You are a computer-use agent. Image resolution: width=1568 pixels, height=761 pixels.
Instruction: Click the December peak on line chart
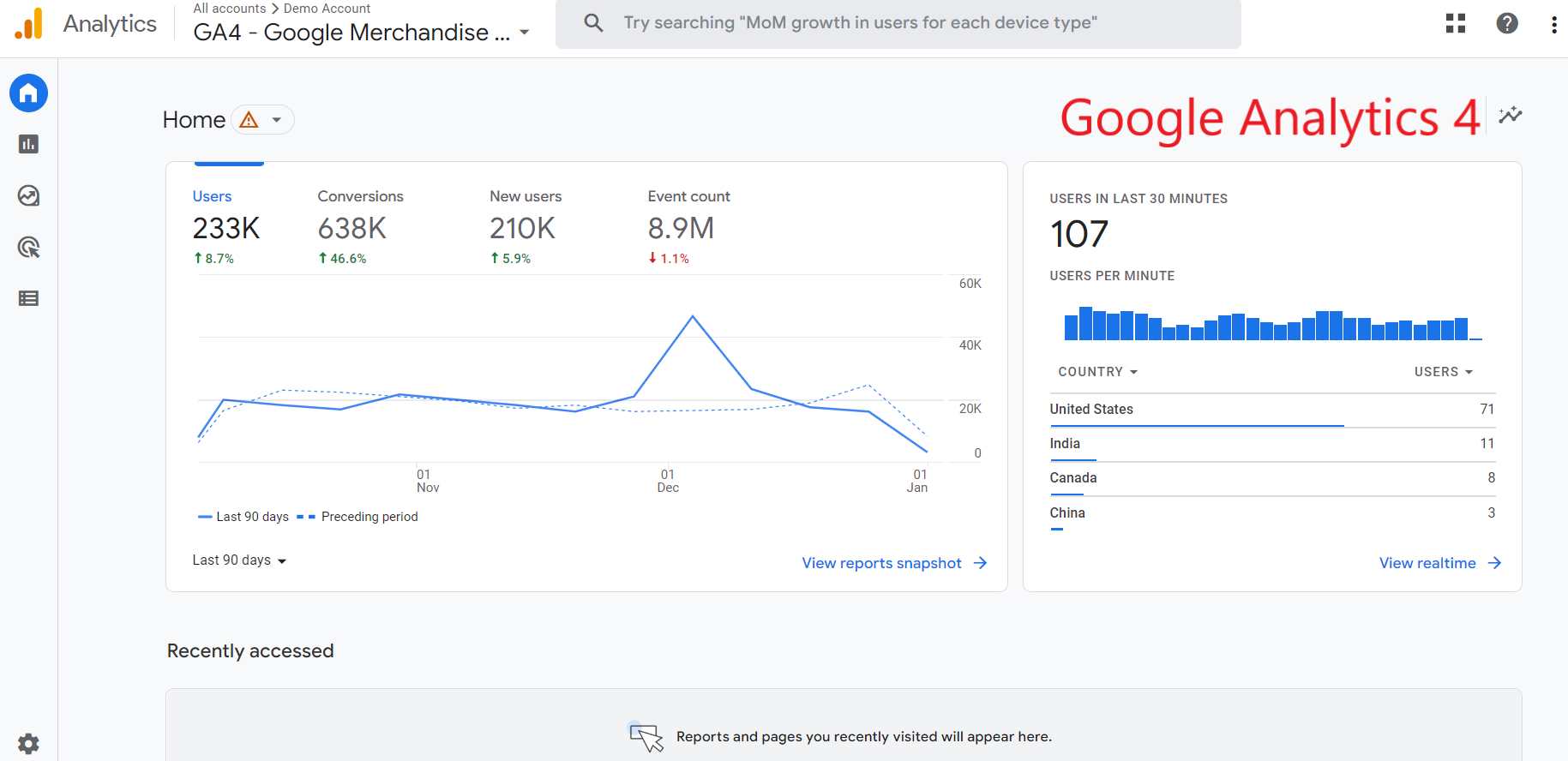tap(693, 317)
